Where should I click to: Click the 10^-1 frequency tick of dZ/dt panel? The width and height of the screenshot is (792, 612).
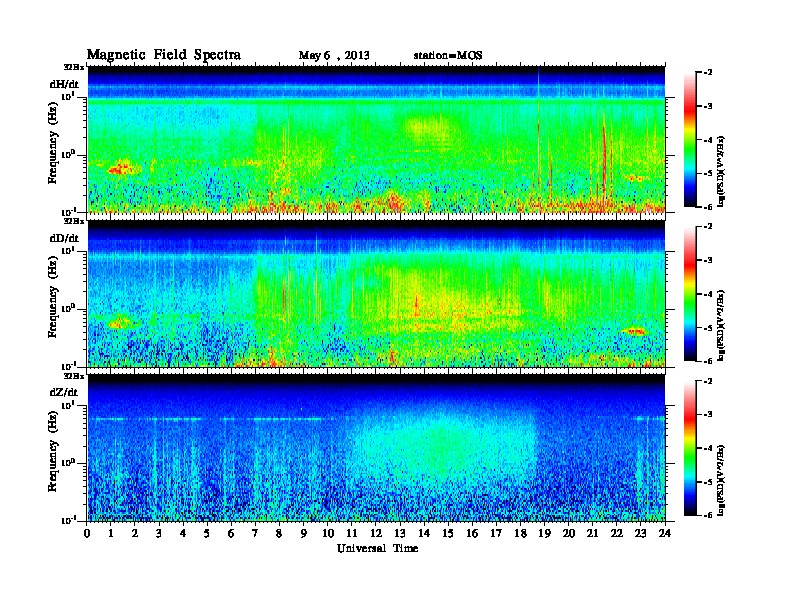pyautogui.click(x=67, y=520)
